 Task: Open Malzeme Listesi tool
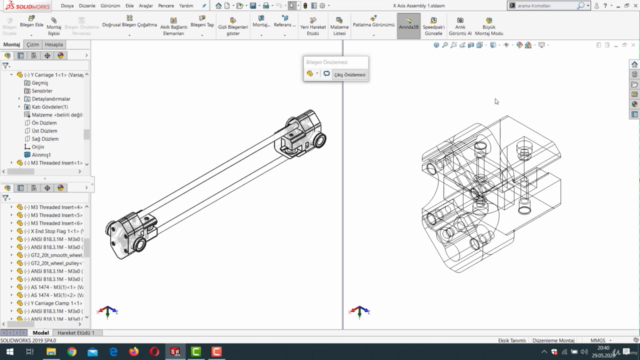click(339, 27)
